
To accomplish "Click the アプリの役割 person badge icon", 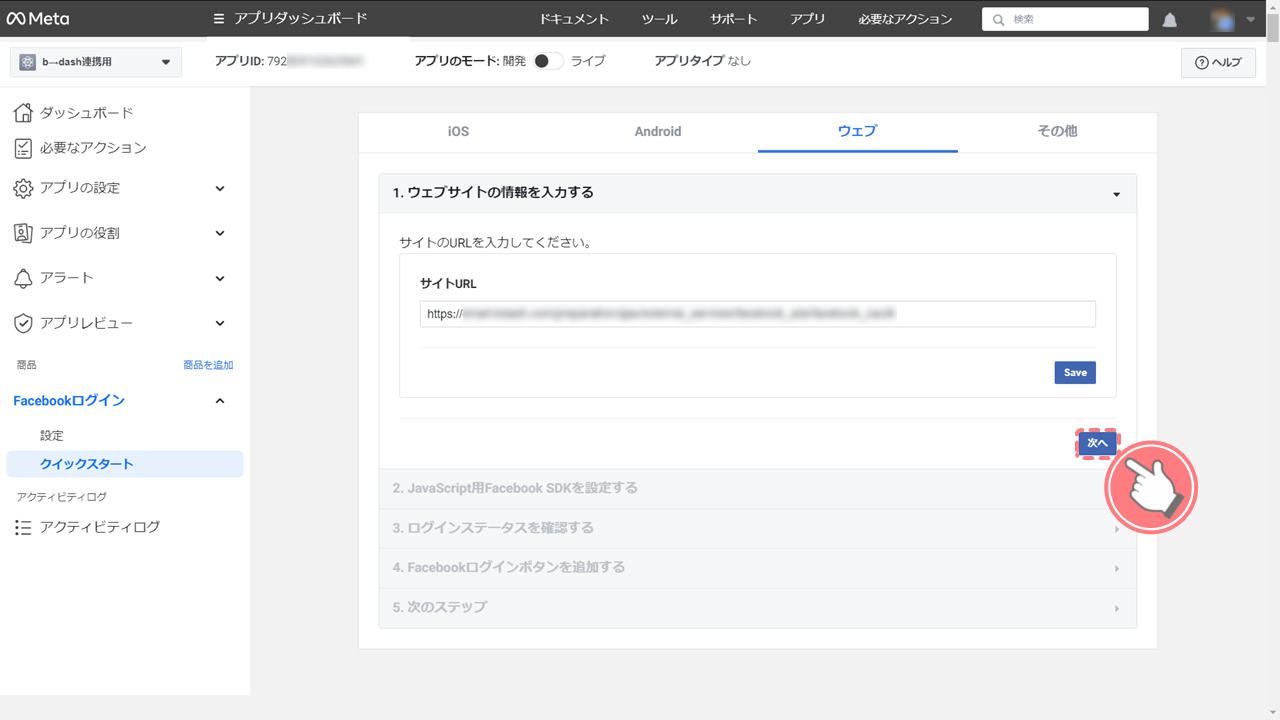I will (x=23, y=233).
